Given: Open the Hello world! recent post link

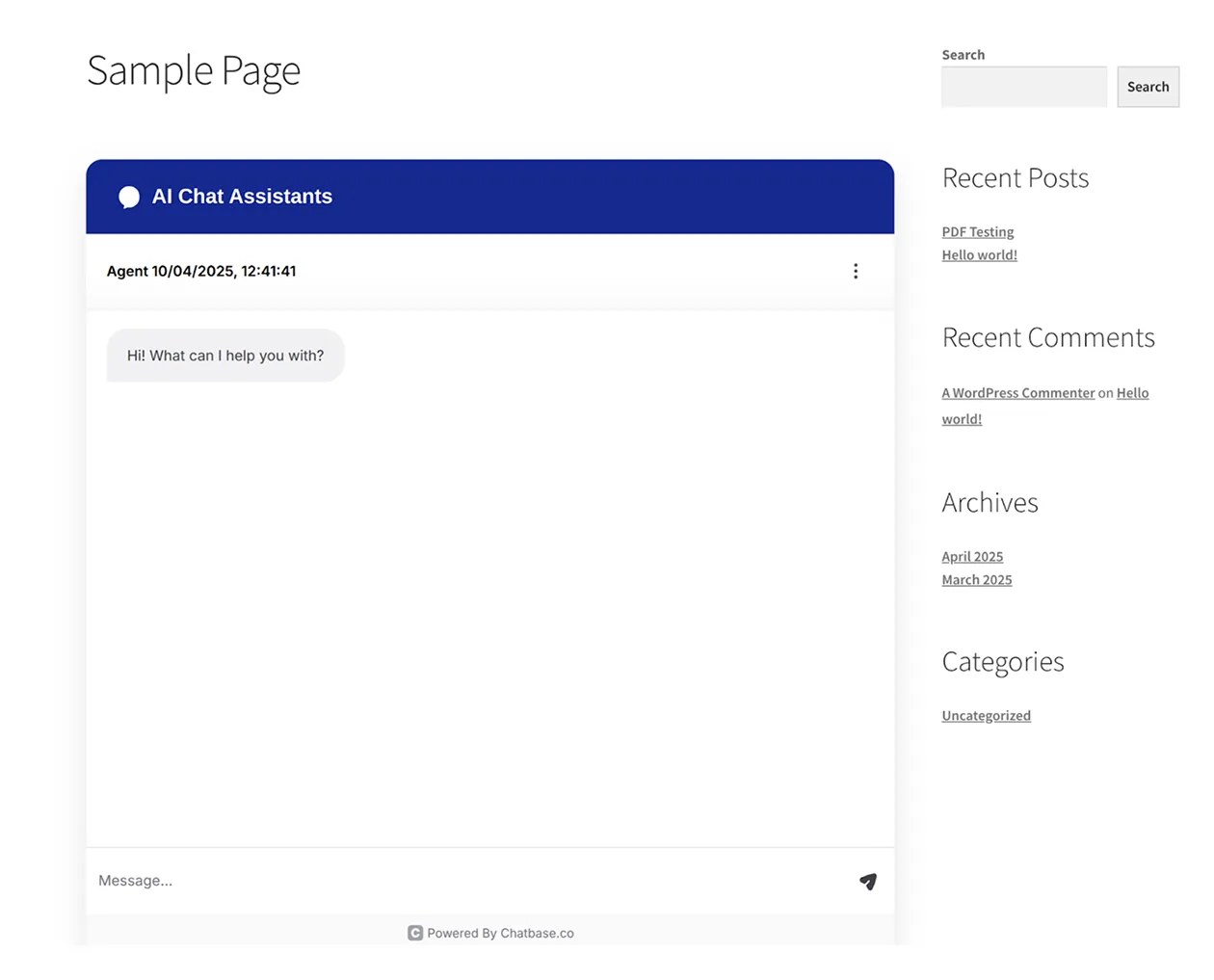Looking at the screenshot, I should tap(980, 255).
